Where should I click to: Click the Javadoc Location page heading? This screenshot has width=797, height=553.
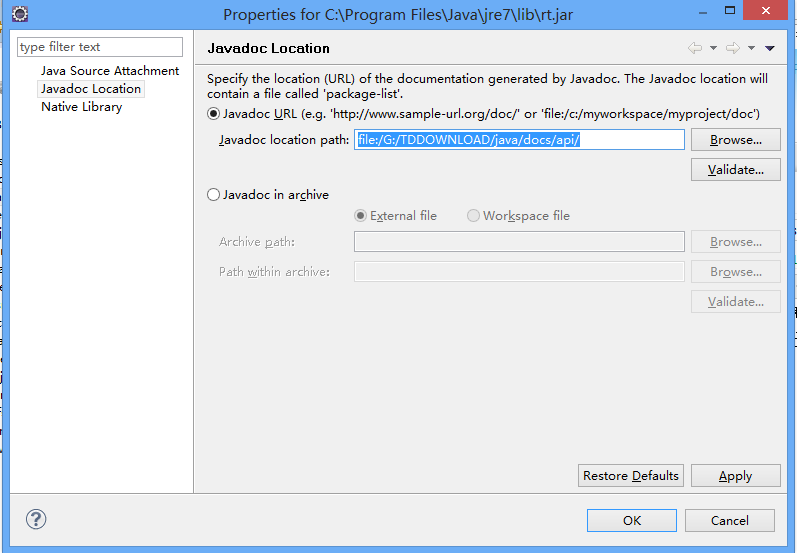(268, 48)
